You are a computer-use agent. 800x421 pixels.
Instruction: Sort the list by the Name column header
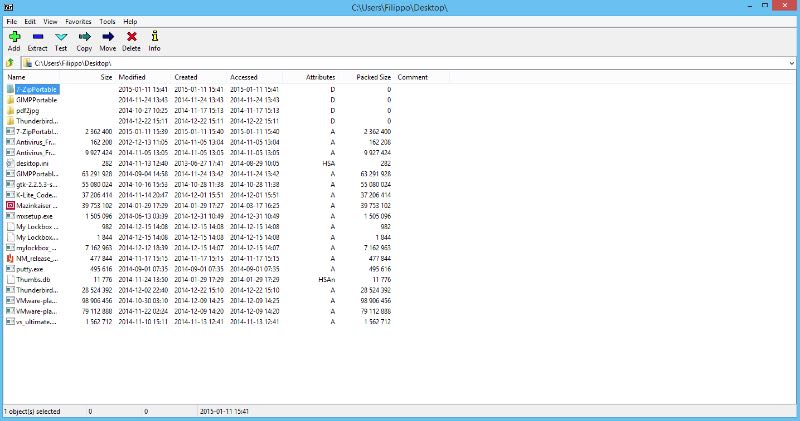(x=17, y=77)
